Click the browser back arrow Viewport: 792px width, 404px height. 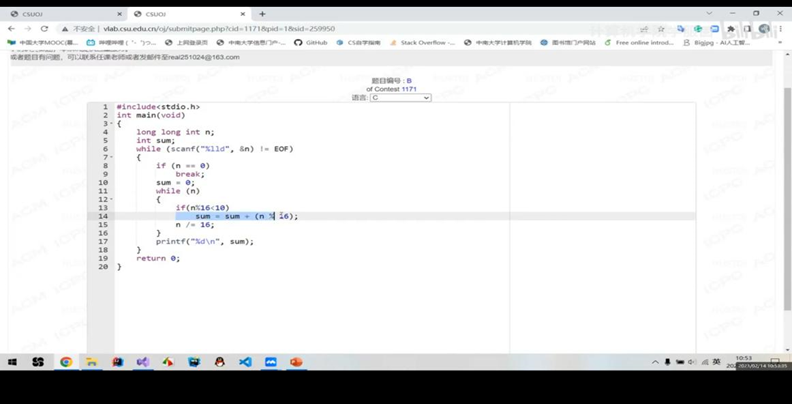(11, 29)
